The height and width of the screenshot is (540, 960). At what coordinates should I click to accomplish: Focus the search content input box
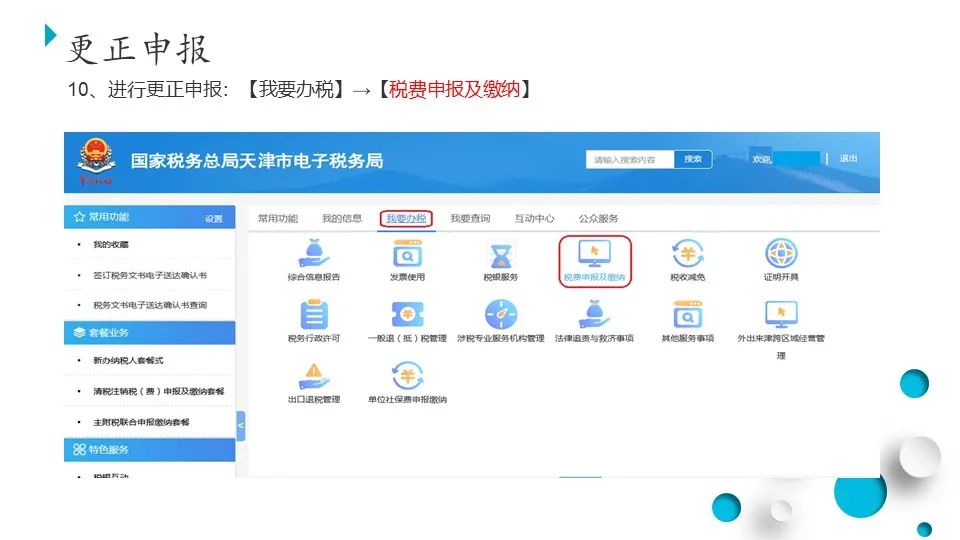(x=630, y=159)
